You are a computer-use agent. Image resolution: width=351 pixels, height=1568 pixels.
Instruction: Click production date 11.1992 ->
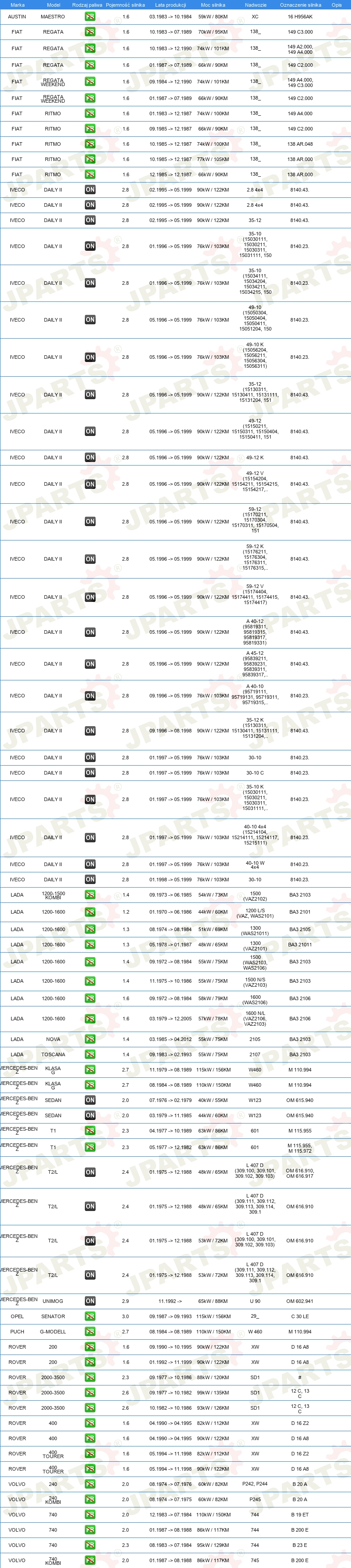point(170,1302)
